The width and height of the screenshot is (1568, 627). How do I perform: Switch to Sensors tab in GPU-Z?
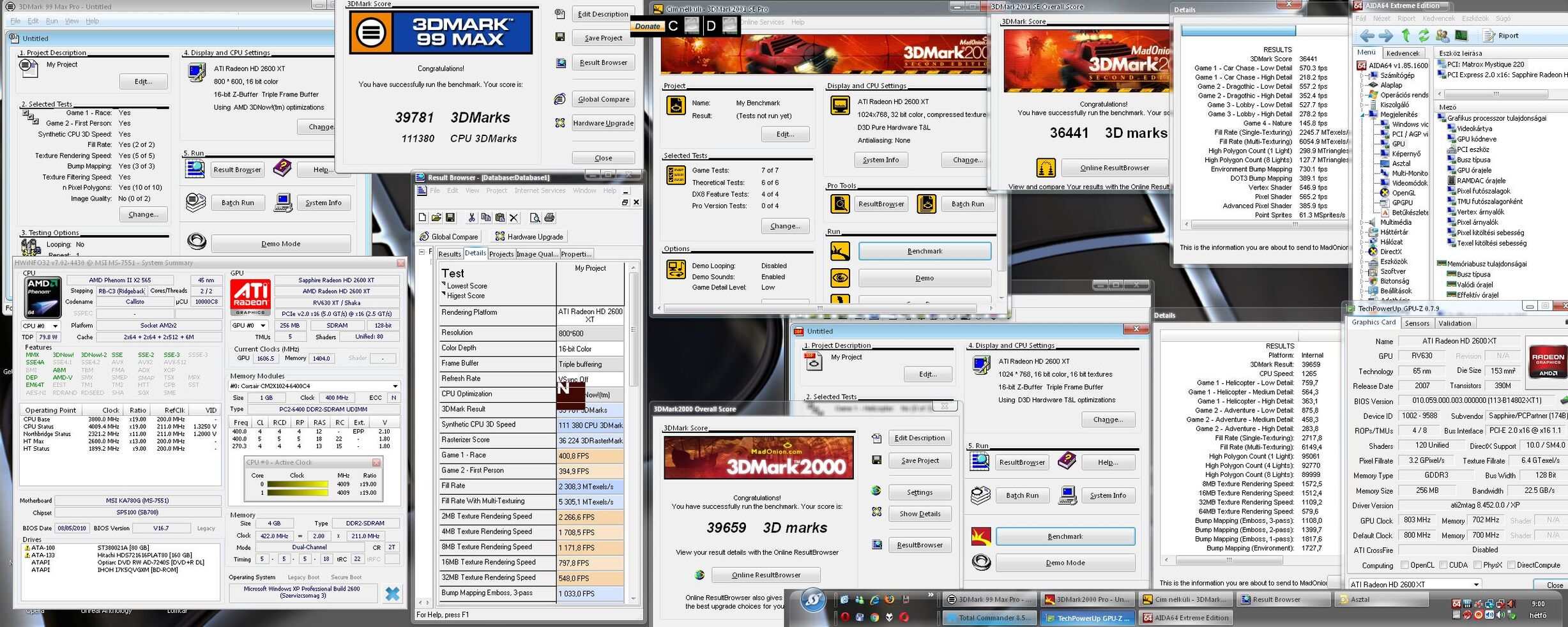[x=1417, y=323]
